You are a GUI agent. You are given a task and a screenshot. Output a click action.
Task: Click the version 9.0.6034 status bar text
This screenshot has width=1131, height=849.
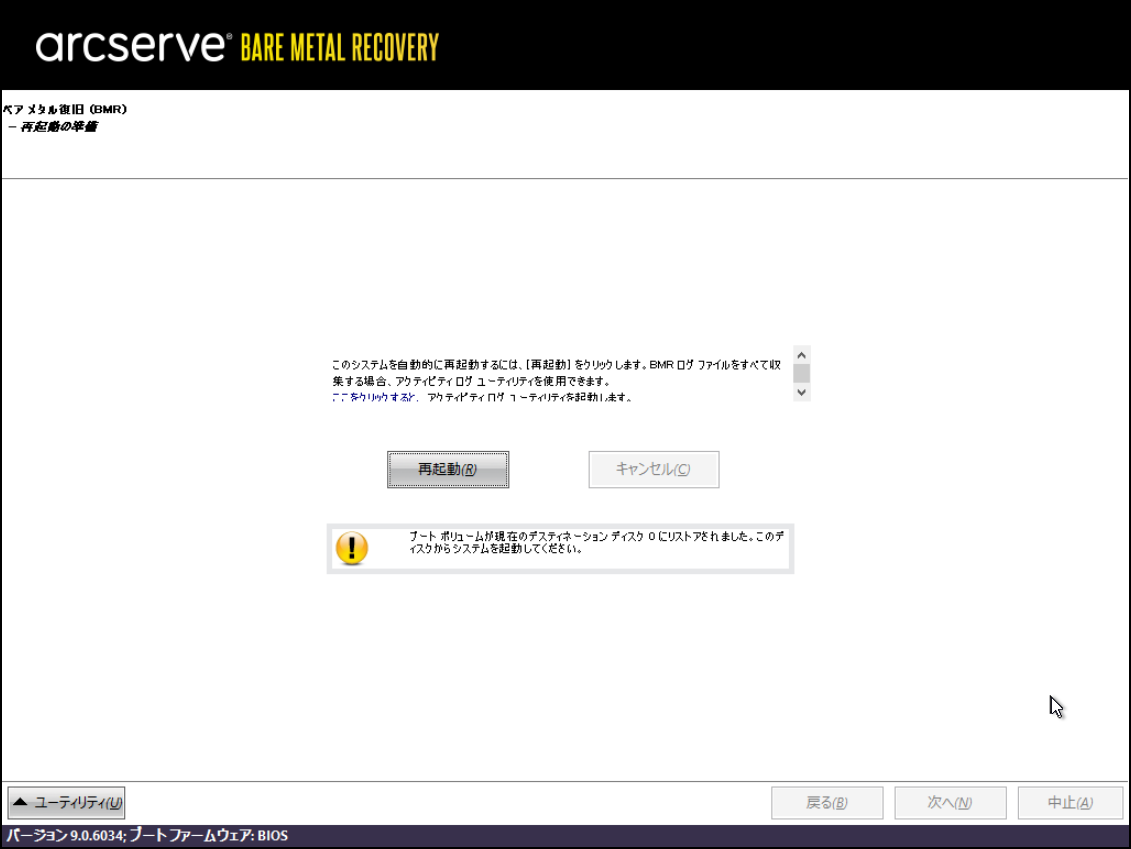(147, 835)
